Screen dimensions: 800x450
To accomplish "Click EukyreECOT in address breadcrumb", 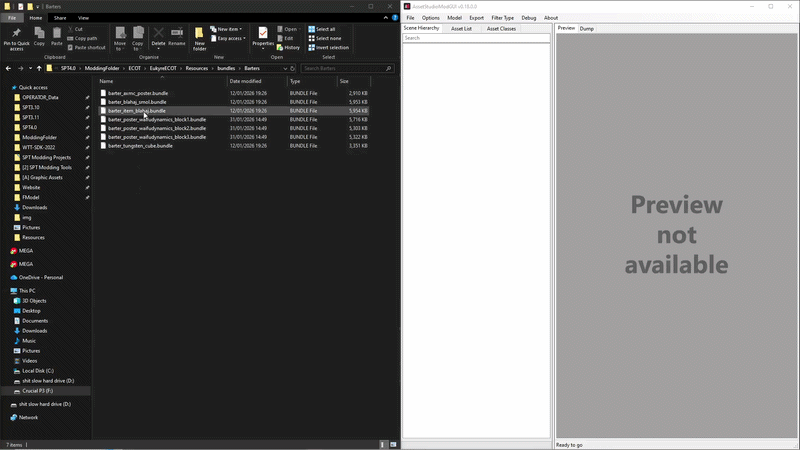I will click(163, 68).
